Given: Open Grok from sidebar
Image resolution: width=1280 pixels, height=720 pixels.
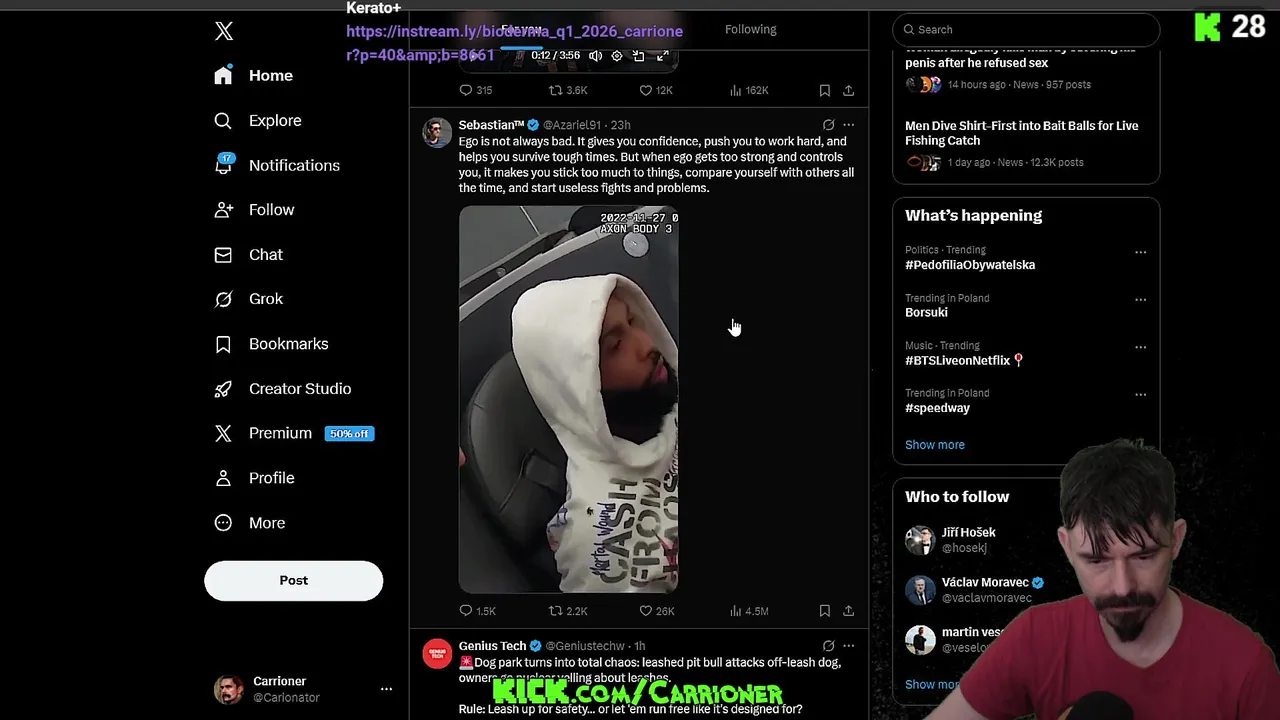Looking at the screenshot, I should click(250, 299).
